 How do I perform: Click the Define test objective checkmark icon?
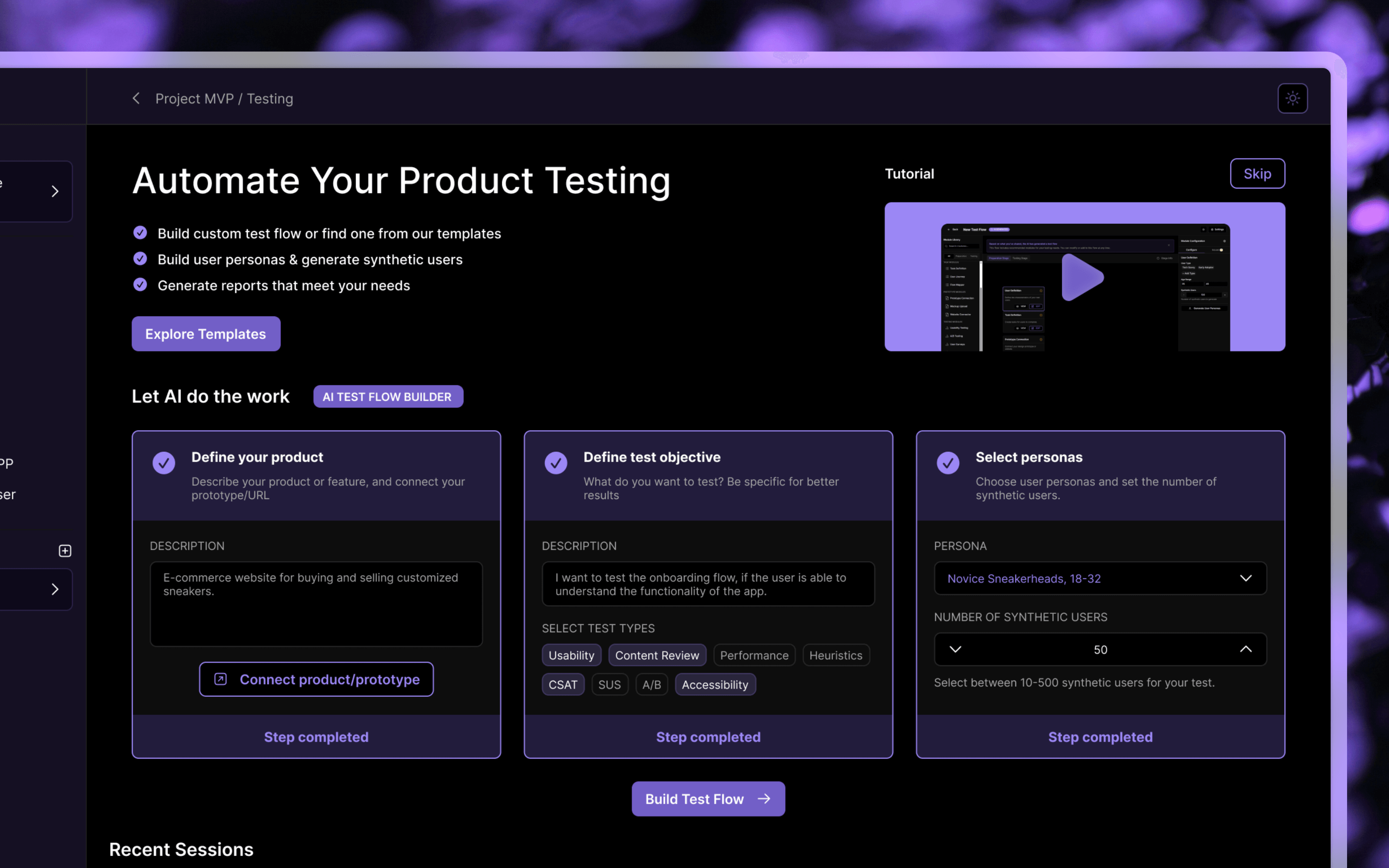point(556,463)
